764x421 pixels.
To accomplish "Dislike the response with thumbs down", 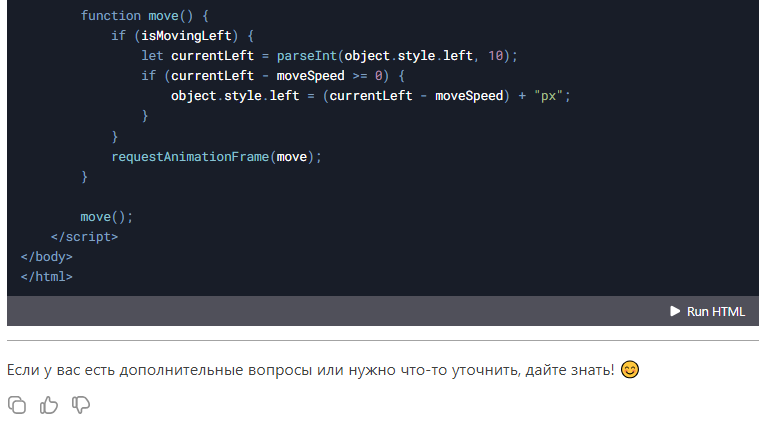I will 81,404.
